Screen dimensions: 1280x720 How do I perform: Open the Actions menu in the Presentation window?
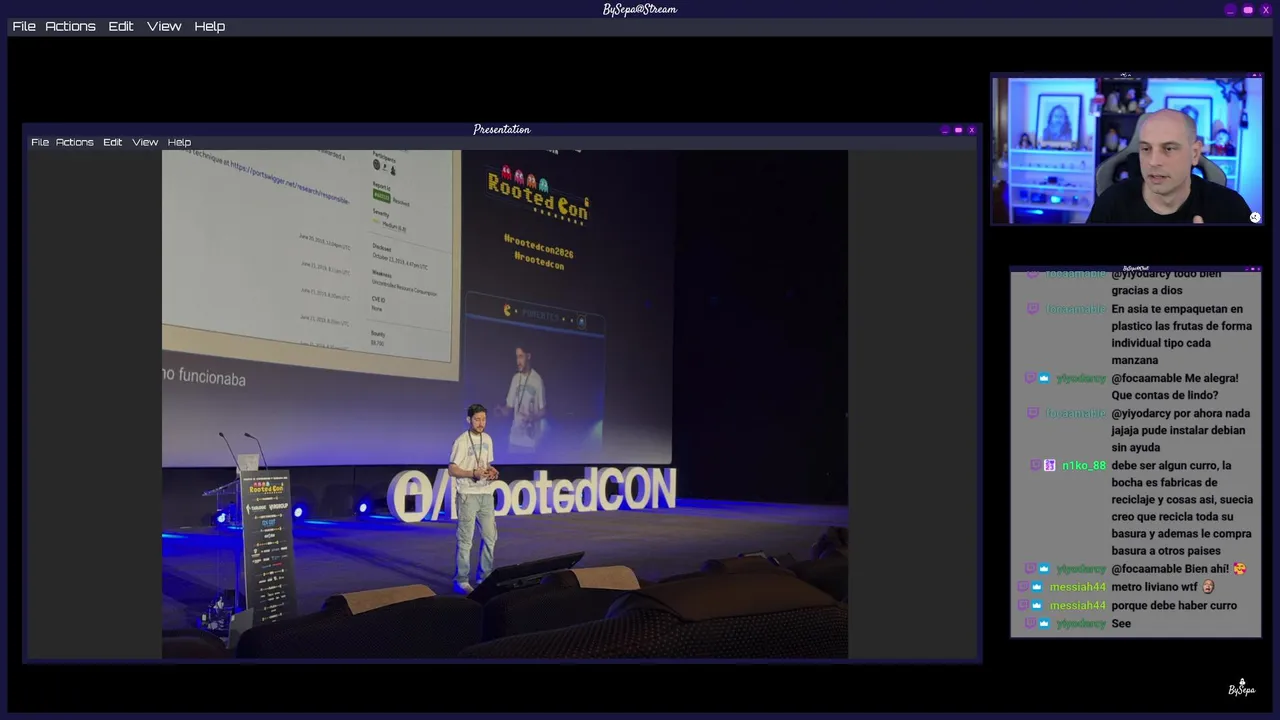coord(74,142)
